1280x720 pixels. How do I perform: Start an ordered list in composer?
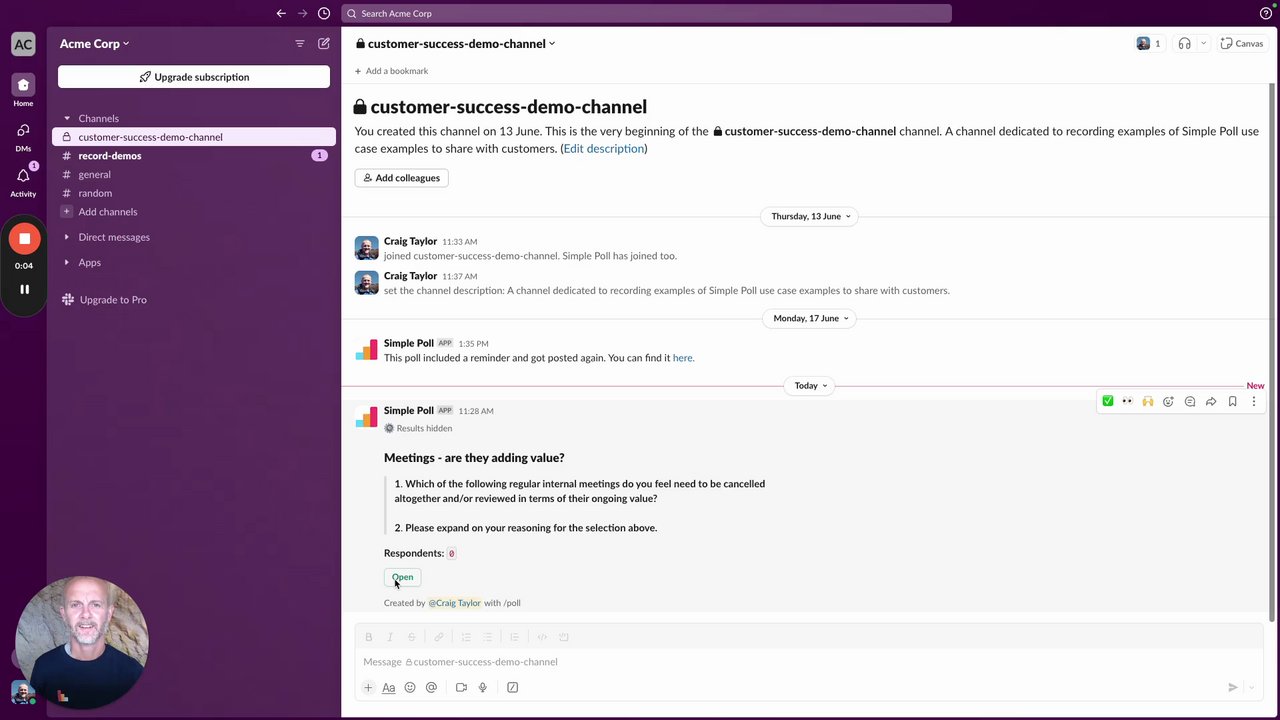[x=466, y=637]
